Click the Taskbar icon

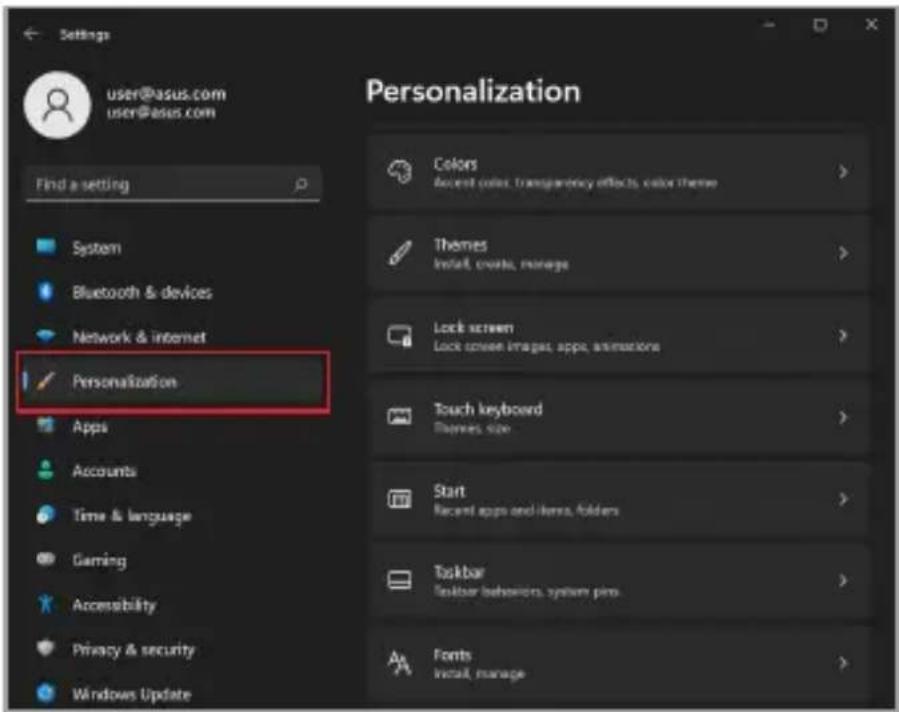[x=400, y=581]
